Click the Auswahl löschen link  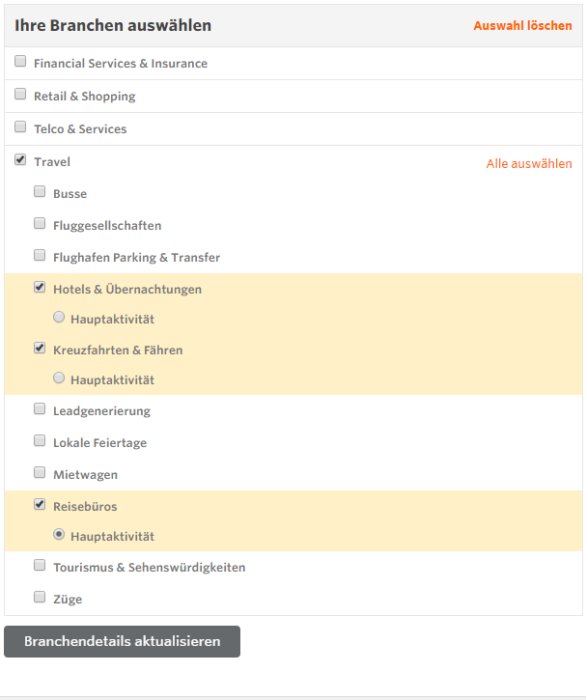coord(523,25)
